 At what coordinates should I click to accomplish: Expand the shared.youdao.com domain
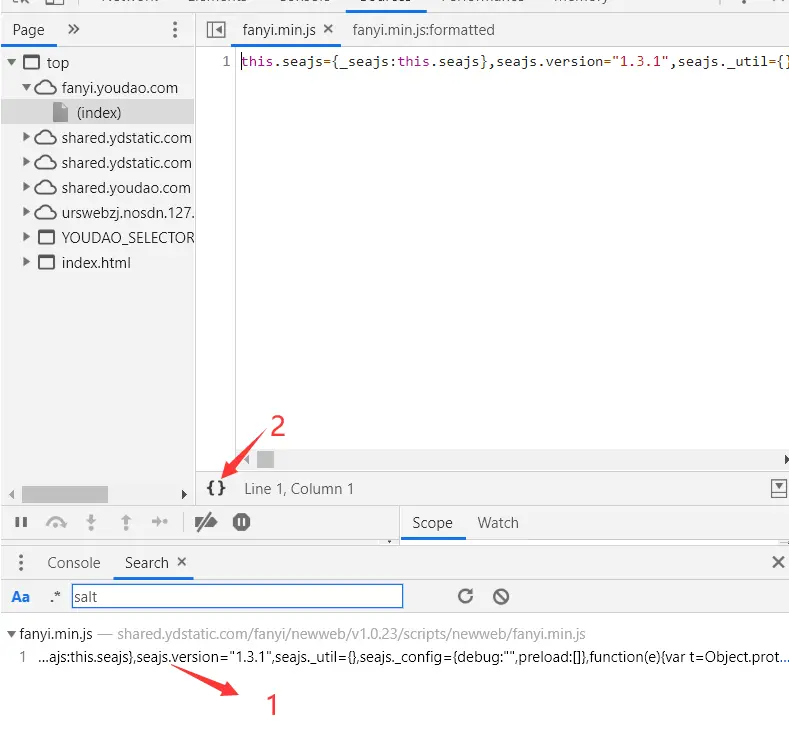click(x=26, y=187)
